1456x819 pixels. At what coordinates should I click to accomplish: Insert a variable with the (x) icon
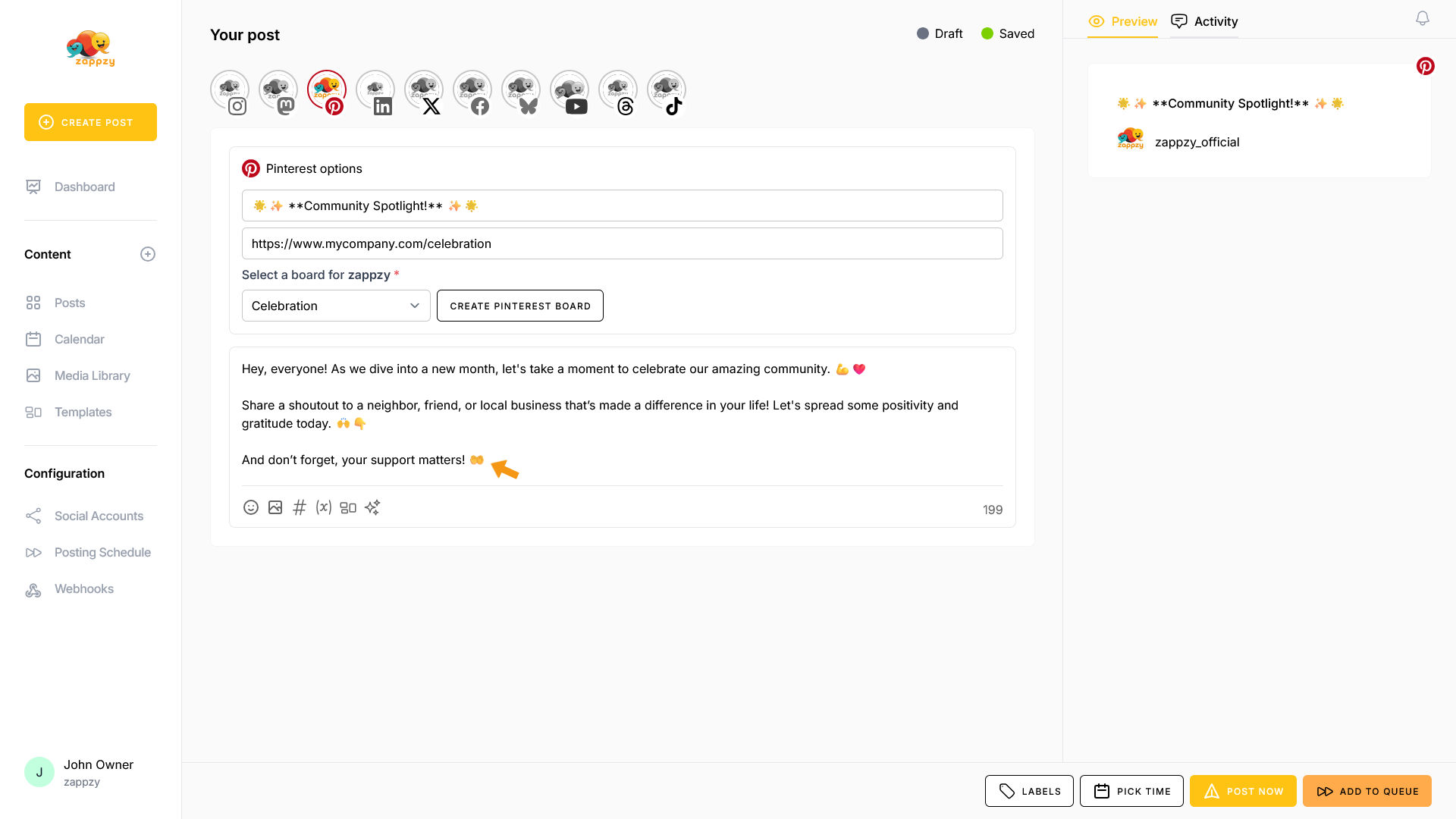(324, 507)
